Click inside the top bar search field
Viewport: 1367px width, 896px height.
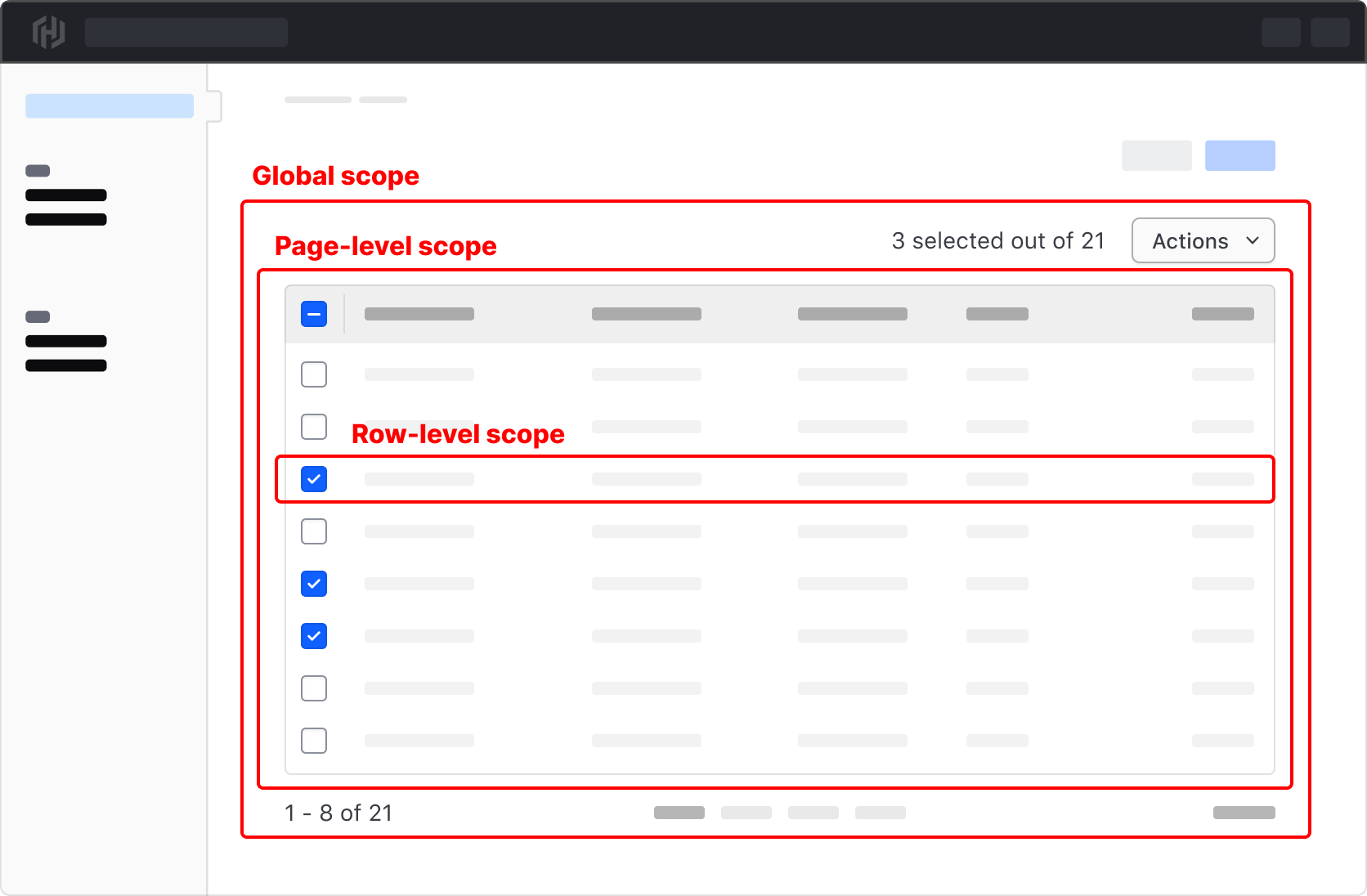(186, 32)
